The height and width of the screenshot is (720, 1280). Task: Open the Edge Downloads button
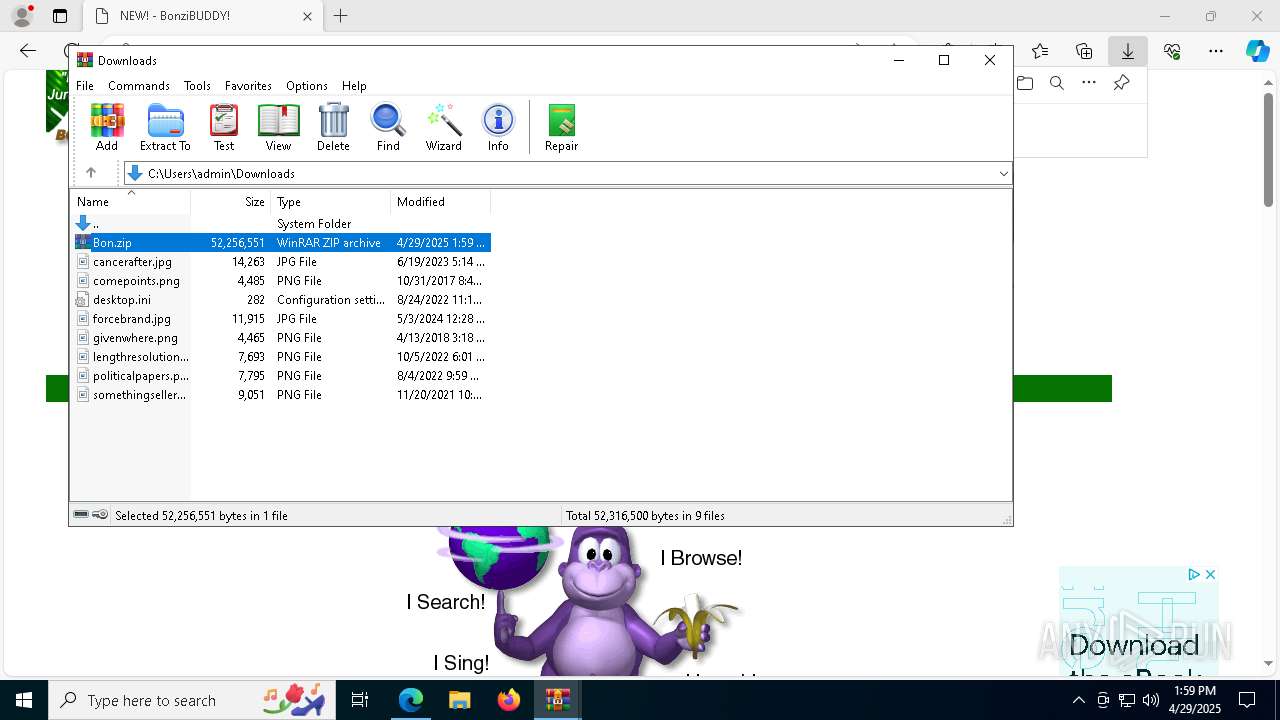[1128, 51]
